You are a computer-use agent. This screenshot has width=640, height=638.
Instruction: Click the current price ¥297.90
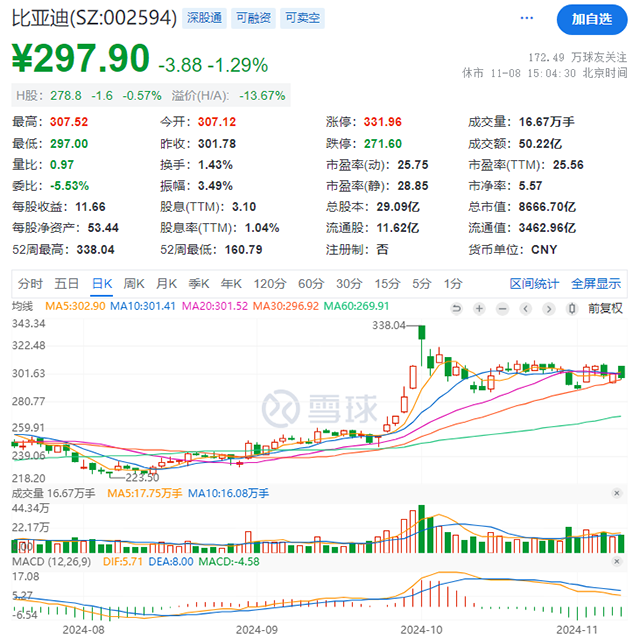(x=80, y=58)
